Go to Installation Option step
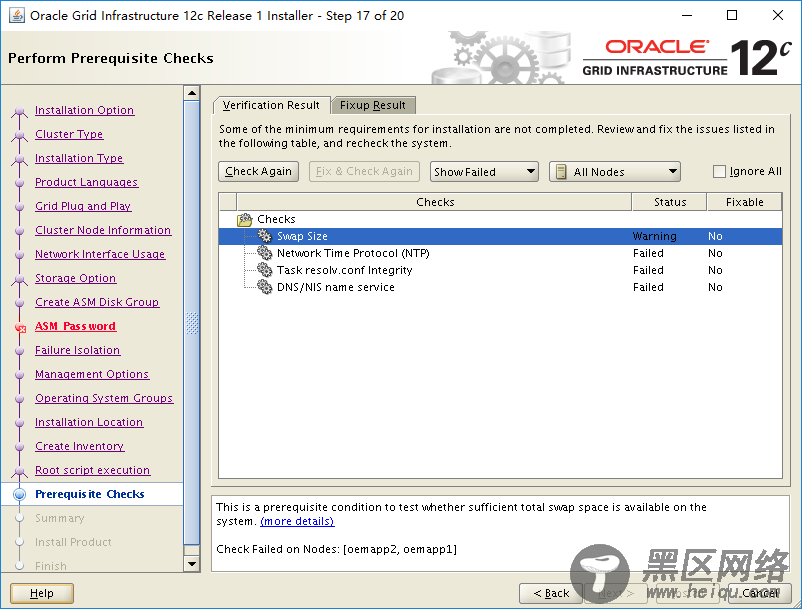This screenshot has height=609, width=802. [84, 110]
